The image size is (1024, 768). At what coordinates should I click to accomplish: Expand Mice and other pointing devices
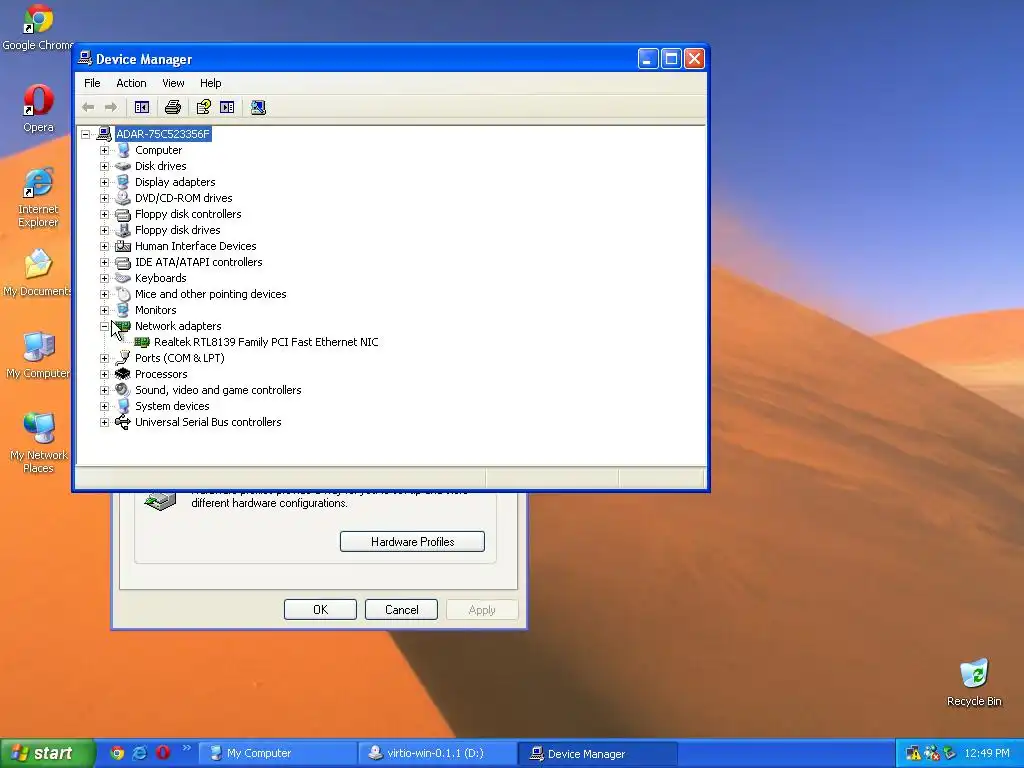click(104, 294)
